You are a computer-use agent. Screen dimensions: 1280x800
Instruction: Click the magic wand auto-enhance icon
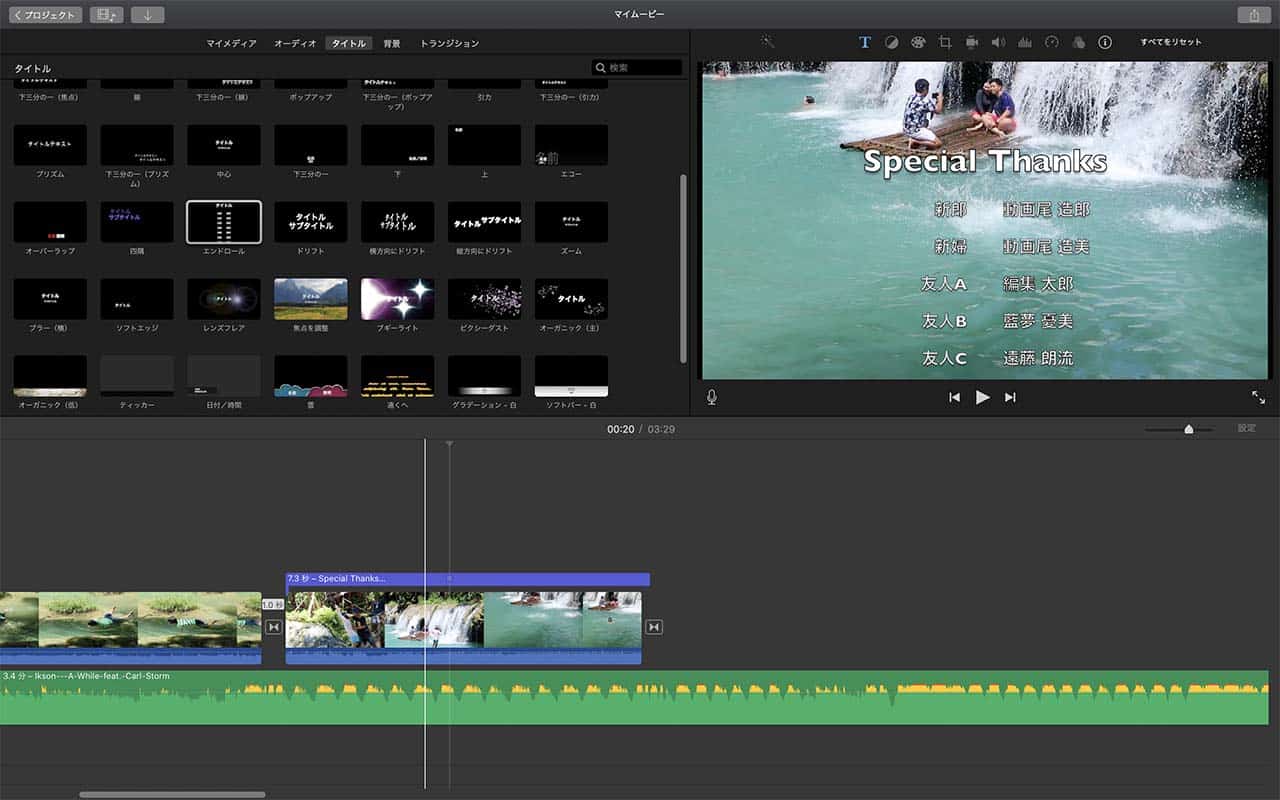(767, 42)
